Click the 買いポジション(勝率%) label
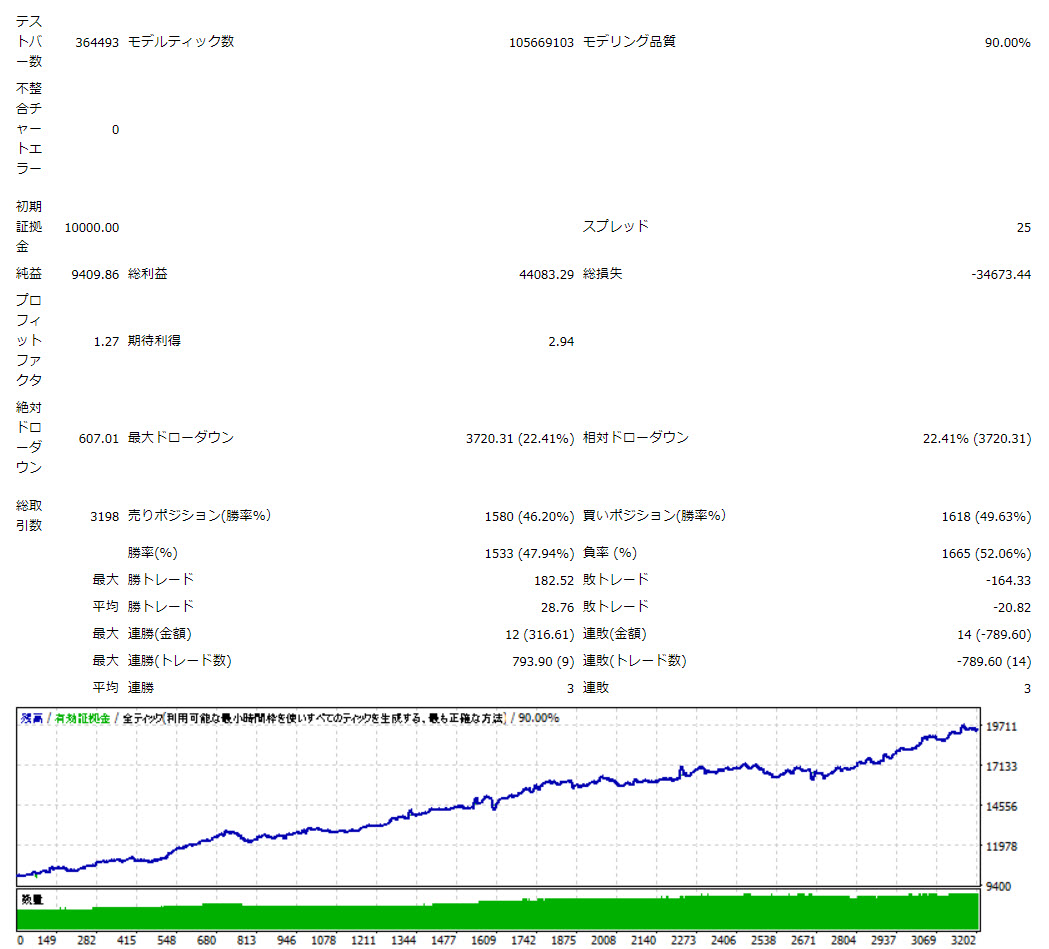 tap(654, 516)
